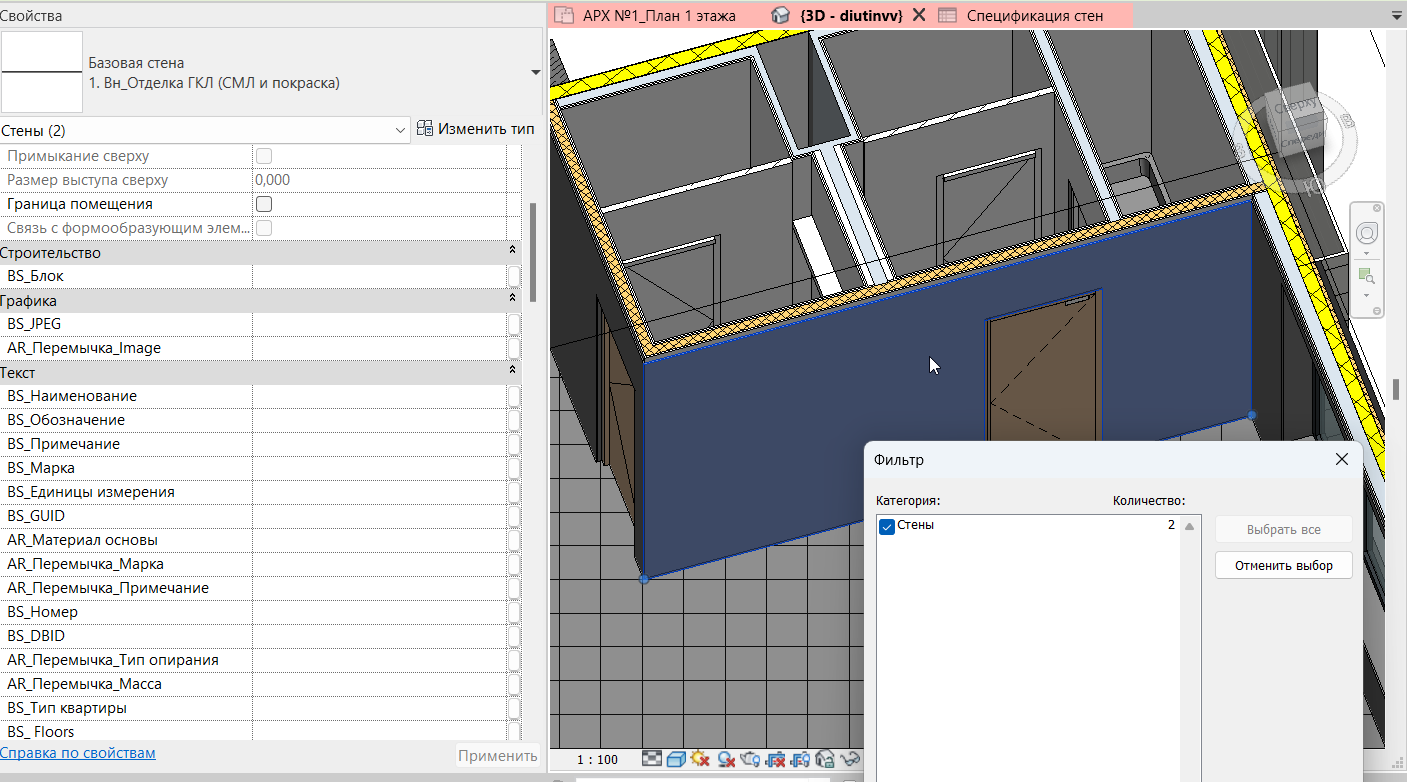This screenshot has width=1407, height=782.
Task: Switch to АРХ №1_План 1 этажа tab
Action: pos(658,15)
